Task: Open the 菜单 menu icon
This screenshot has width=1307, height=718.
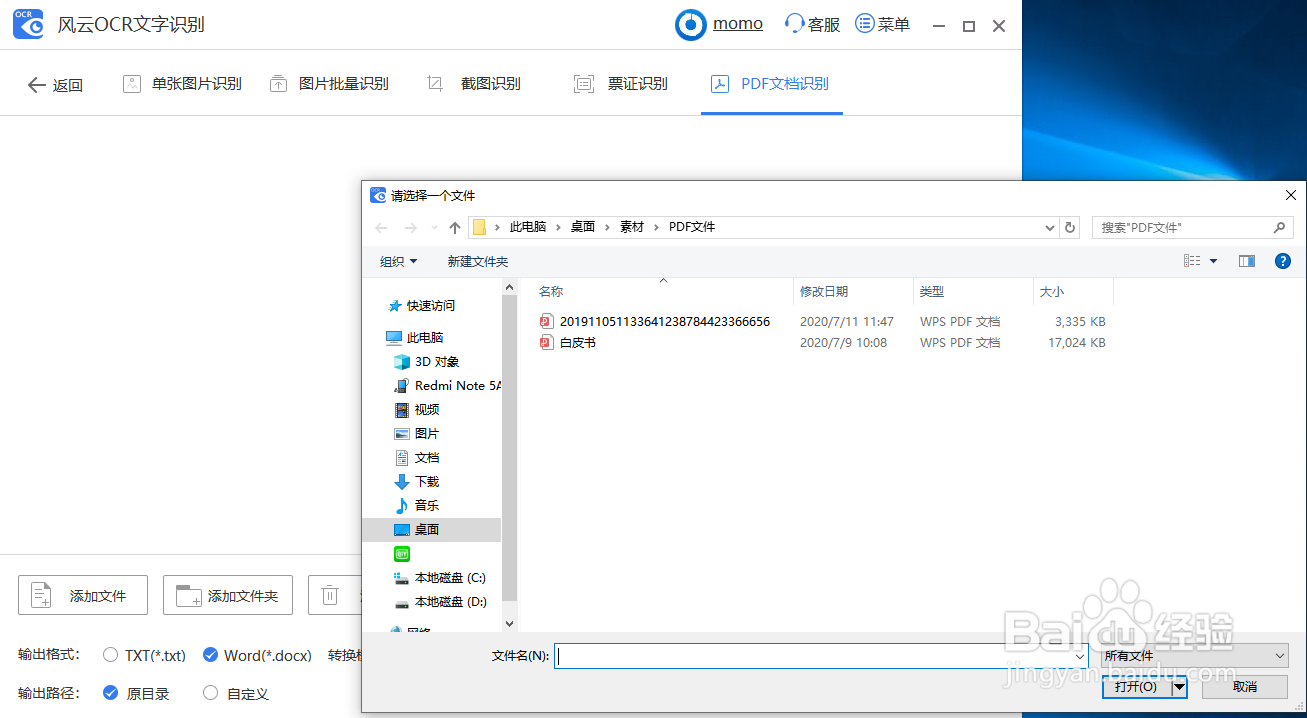Action: (865, 24)
